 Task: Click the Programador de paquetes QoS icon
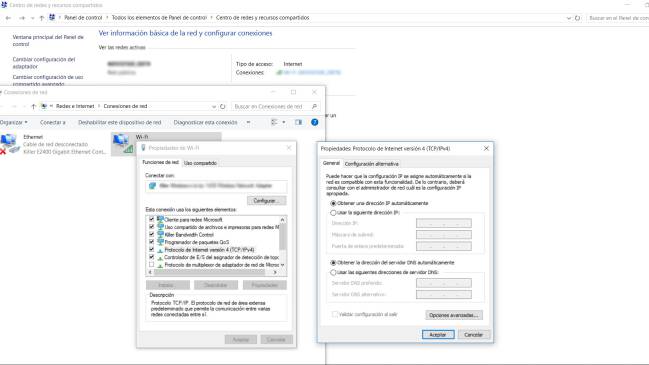coord(160,242)
